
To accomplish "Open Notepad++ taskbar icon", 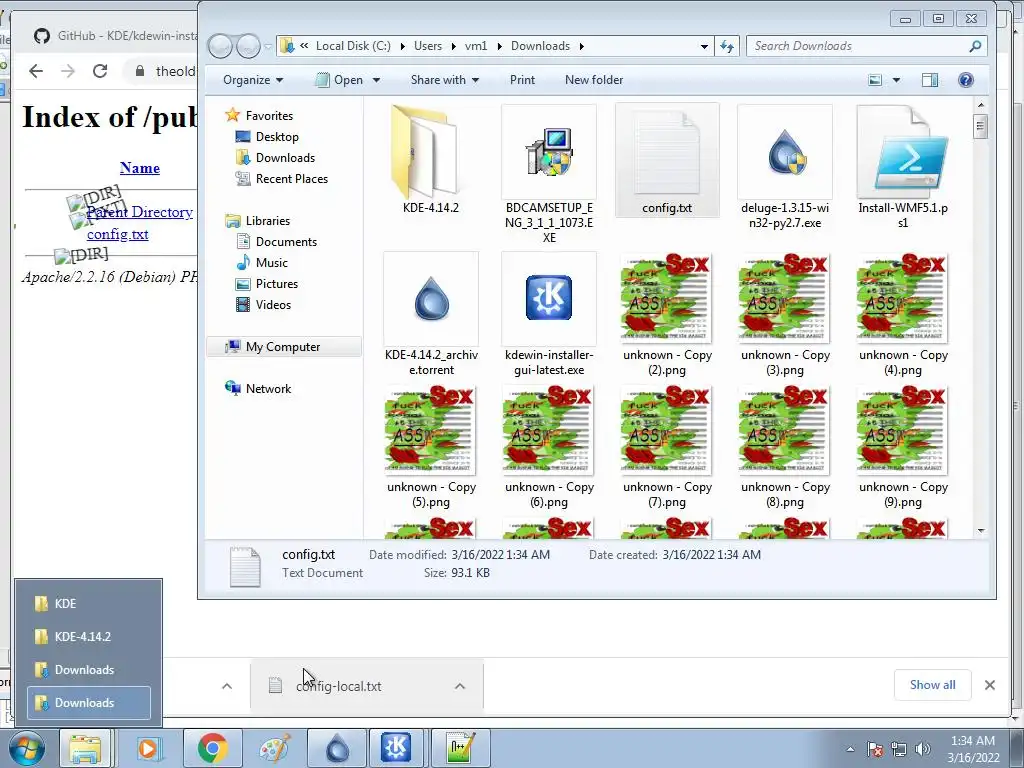I will (x=460, y=748).
